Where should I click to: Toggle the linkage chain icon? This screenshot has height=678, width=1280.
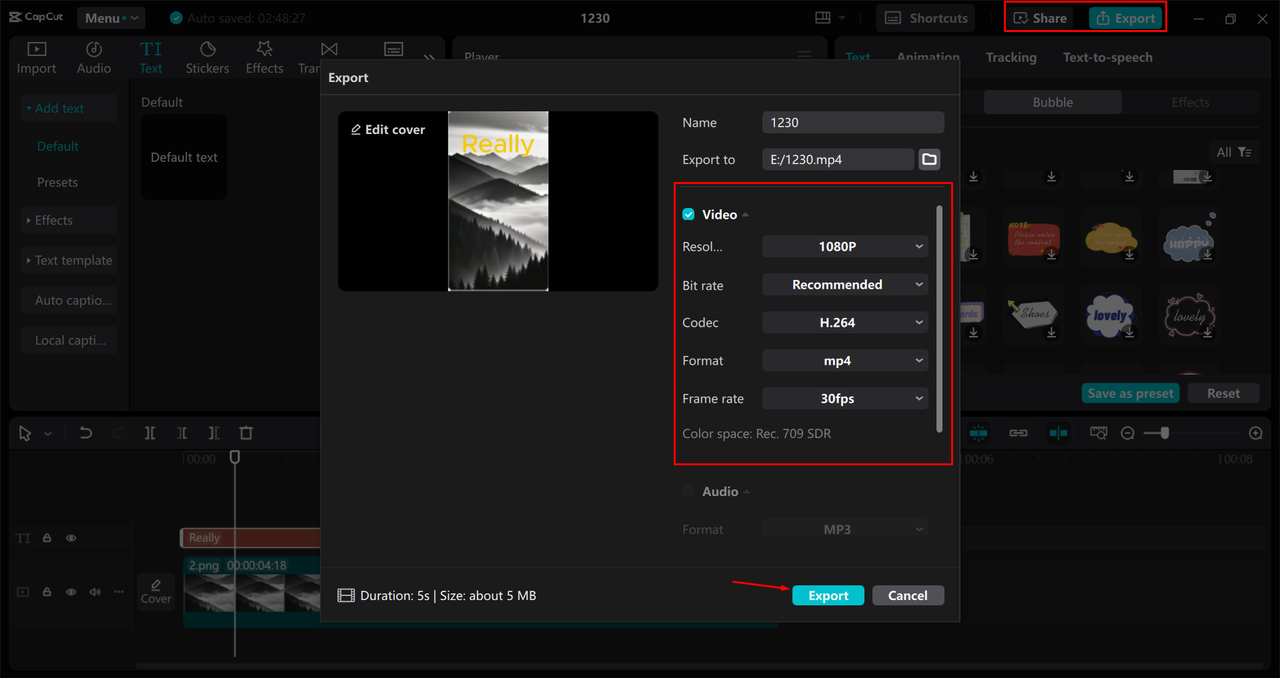[1018, 433]
